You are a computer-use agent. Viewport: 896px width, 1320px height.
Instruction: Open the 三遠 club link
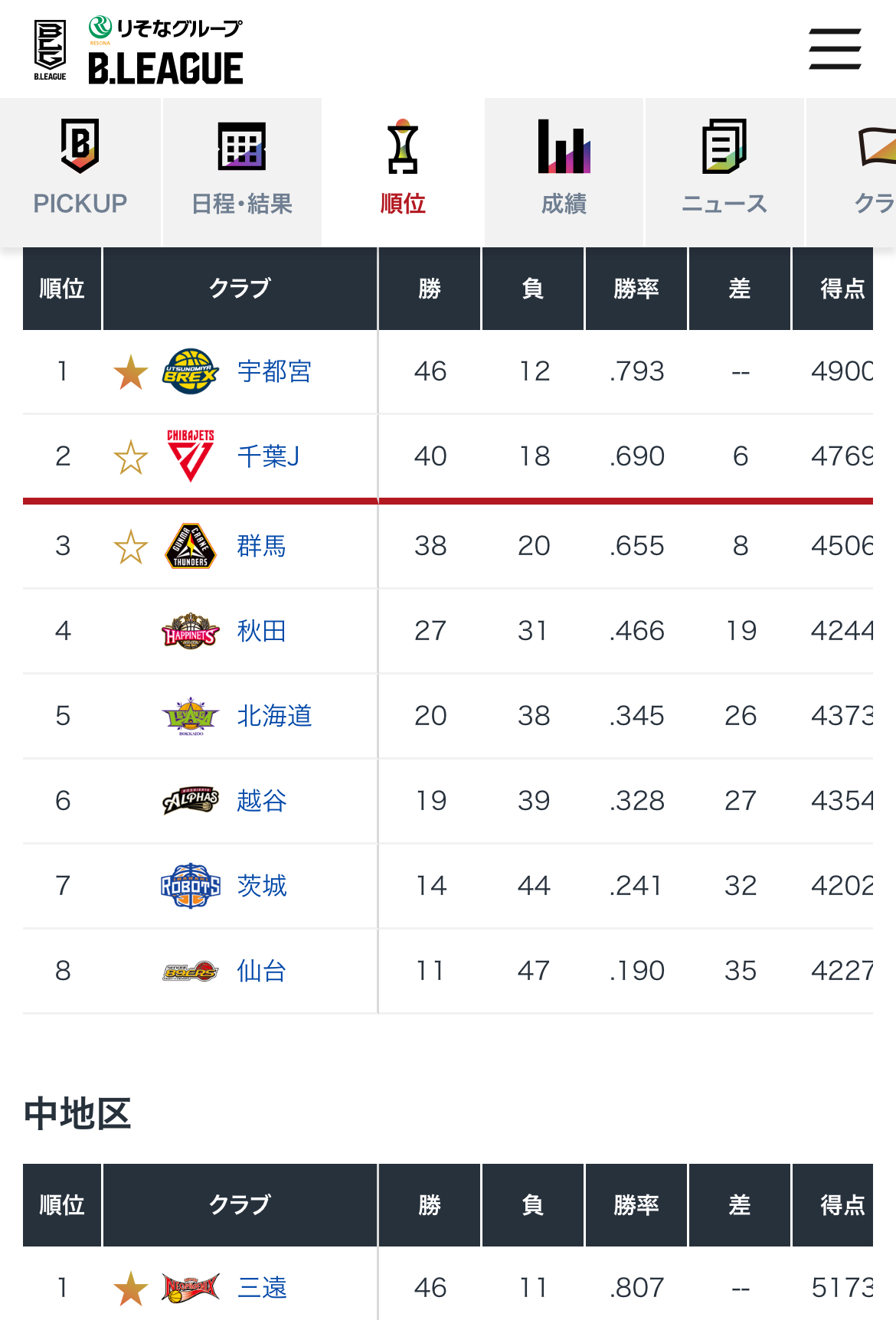pos(263,1288)
